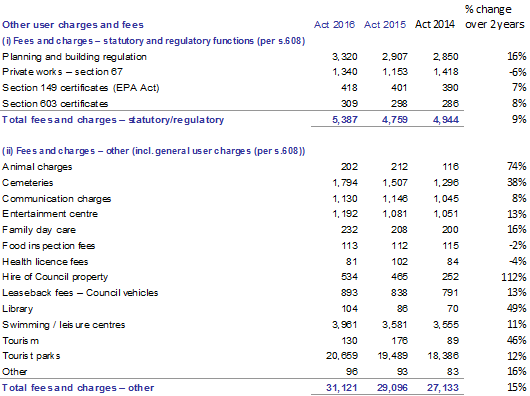Select the Animal charges row label
The width and height of the screenshot is (530, 396).
37,167
